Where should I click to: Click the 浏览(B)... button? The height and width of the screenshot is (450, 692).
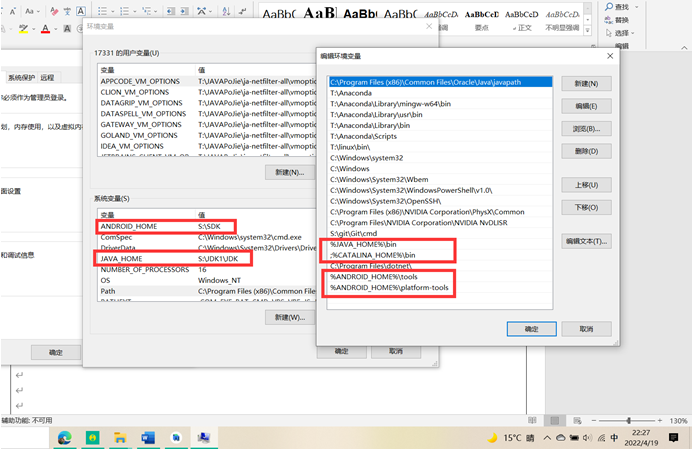[x=586, y=129]
